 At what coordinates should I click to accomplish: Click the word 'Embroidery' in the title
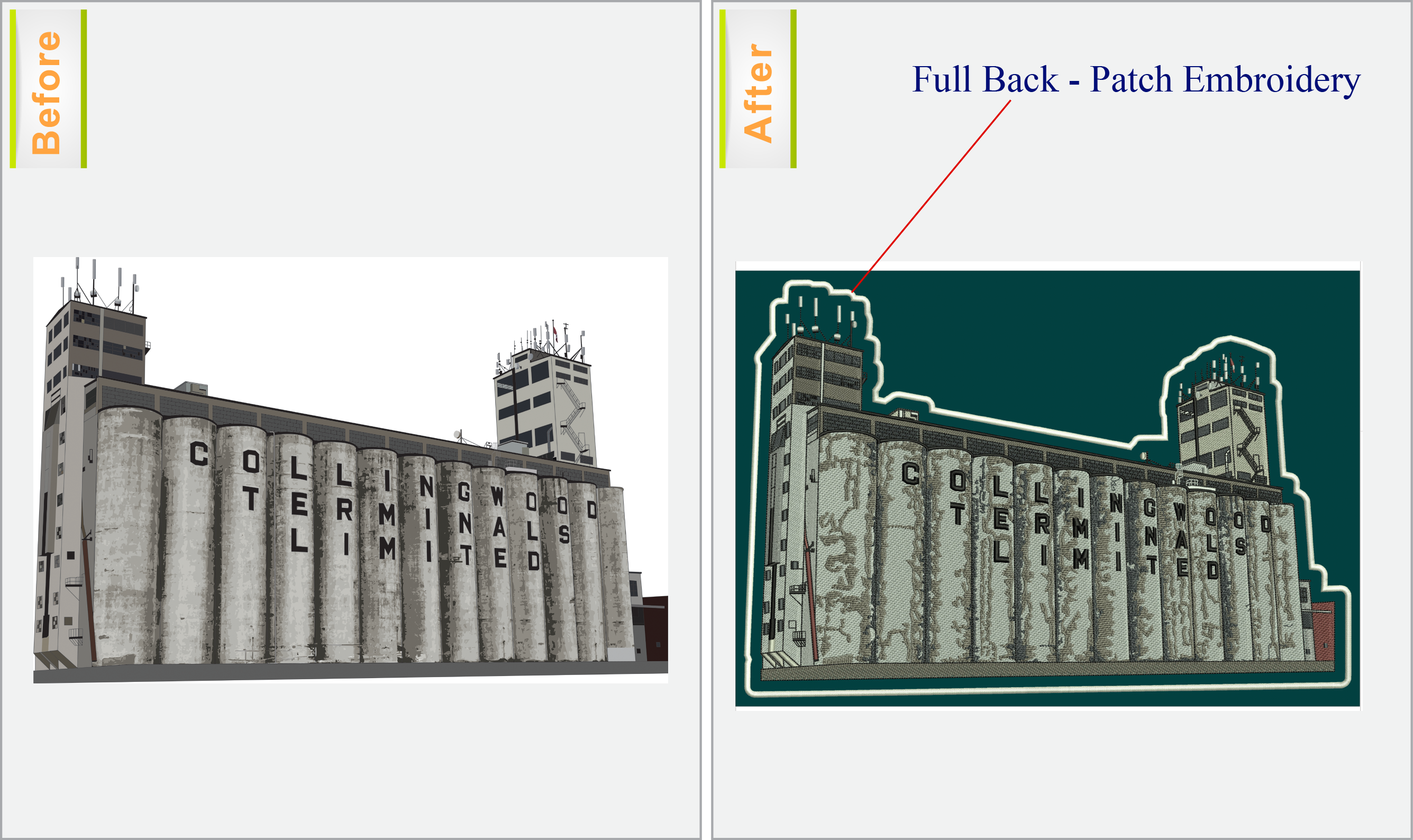1271,80
